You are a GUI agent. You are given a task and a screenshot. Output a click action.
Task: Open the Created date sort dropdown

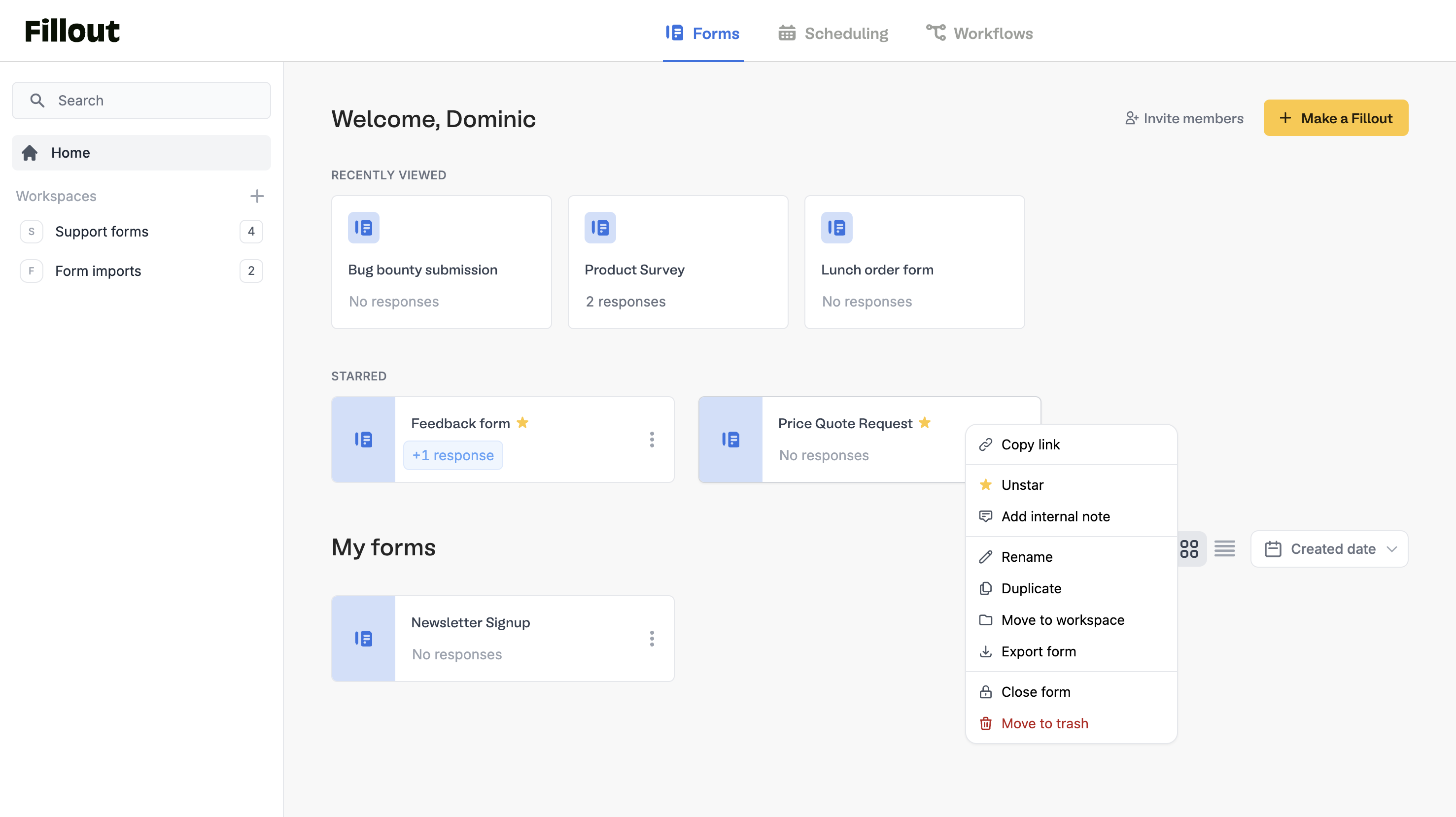tap(1329, 548)
